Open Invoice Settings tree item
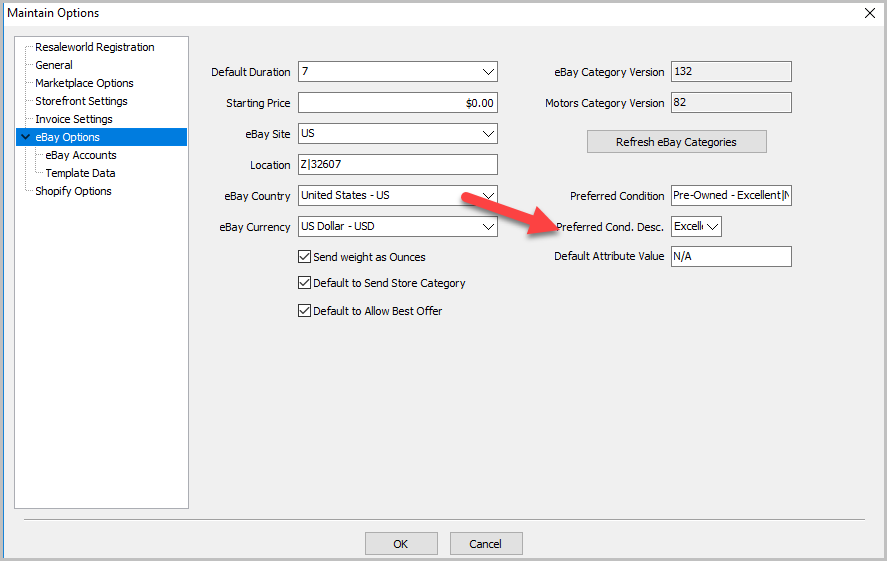Screen dimensions: 887x561 click(x=74, y=119)
